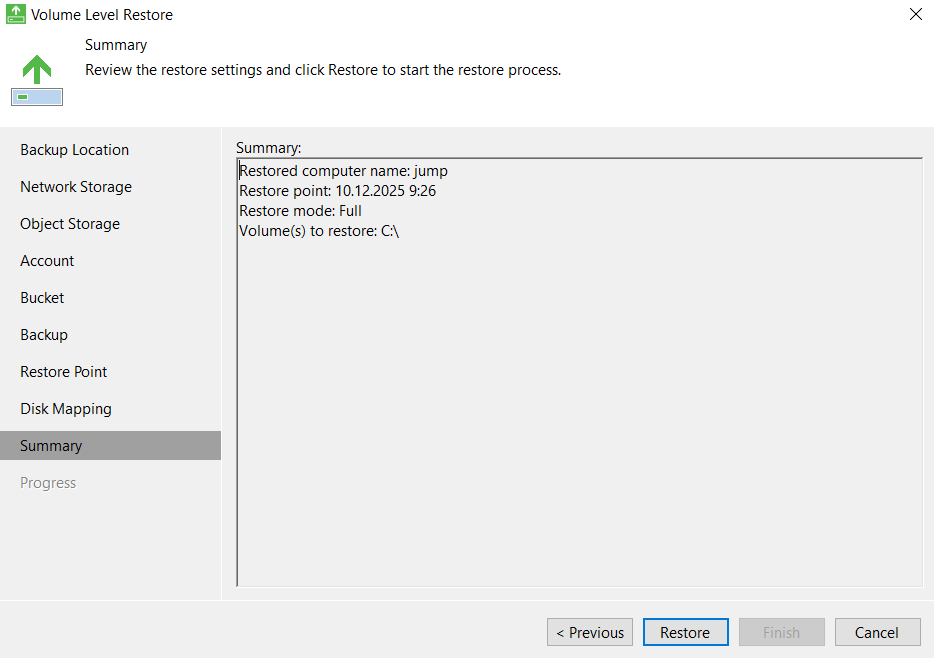The height and width of the screenshot is (658, 934).
Task: Open the Bucket step
Action: tap(42, 298)
